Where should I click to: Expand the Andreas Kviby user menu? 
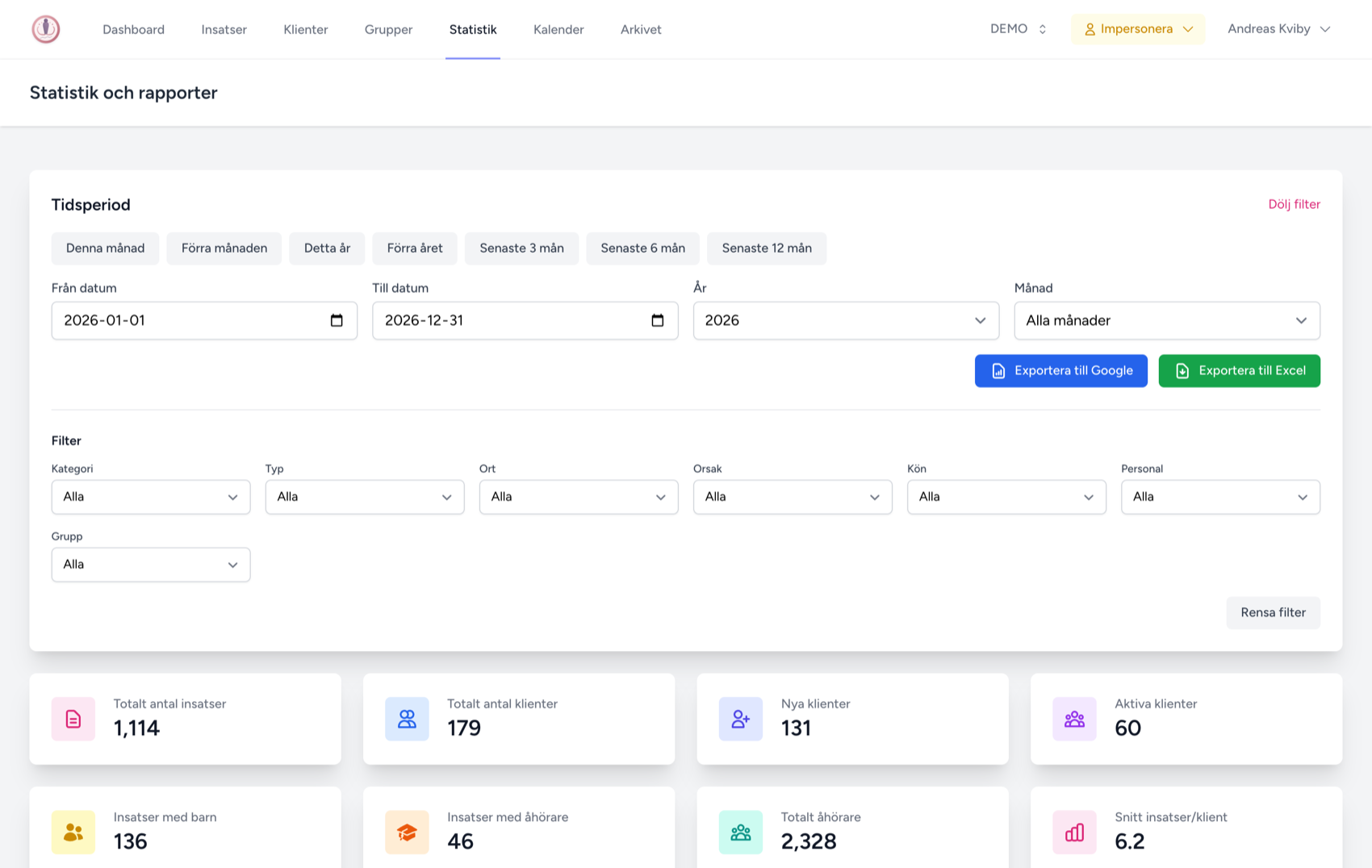[1278, 29]
